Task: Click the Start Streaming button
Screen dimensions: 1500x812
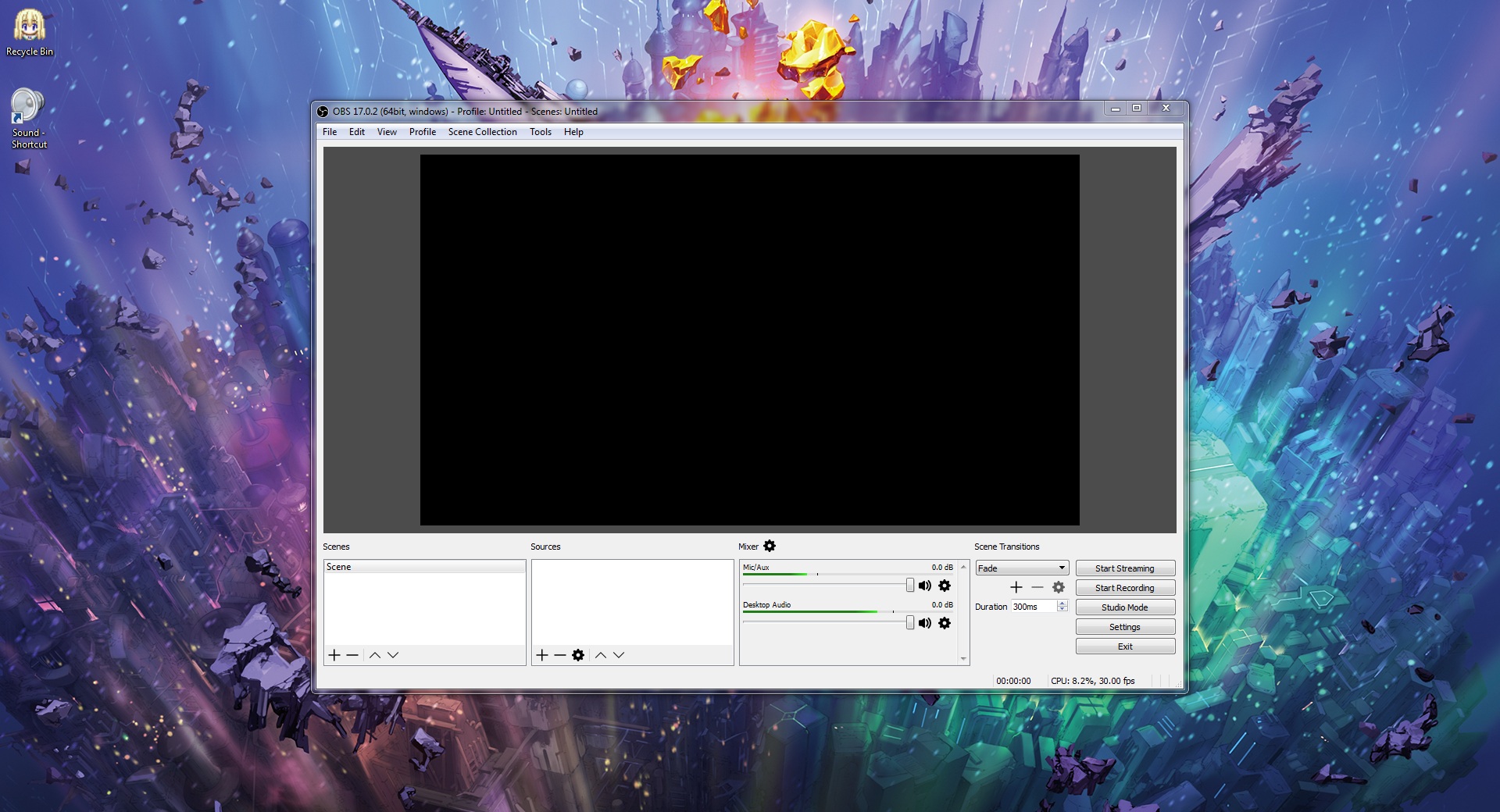Action: [1125, 568]
